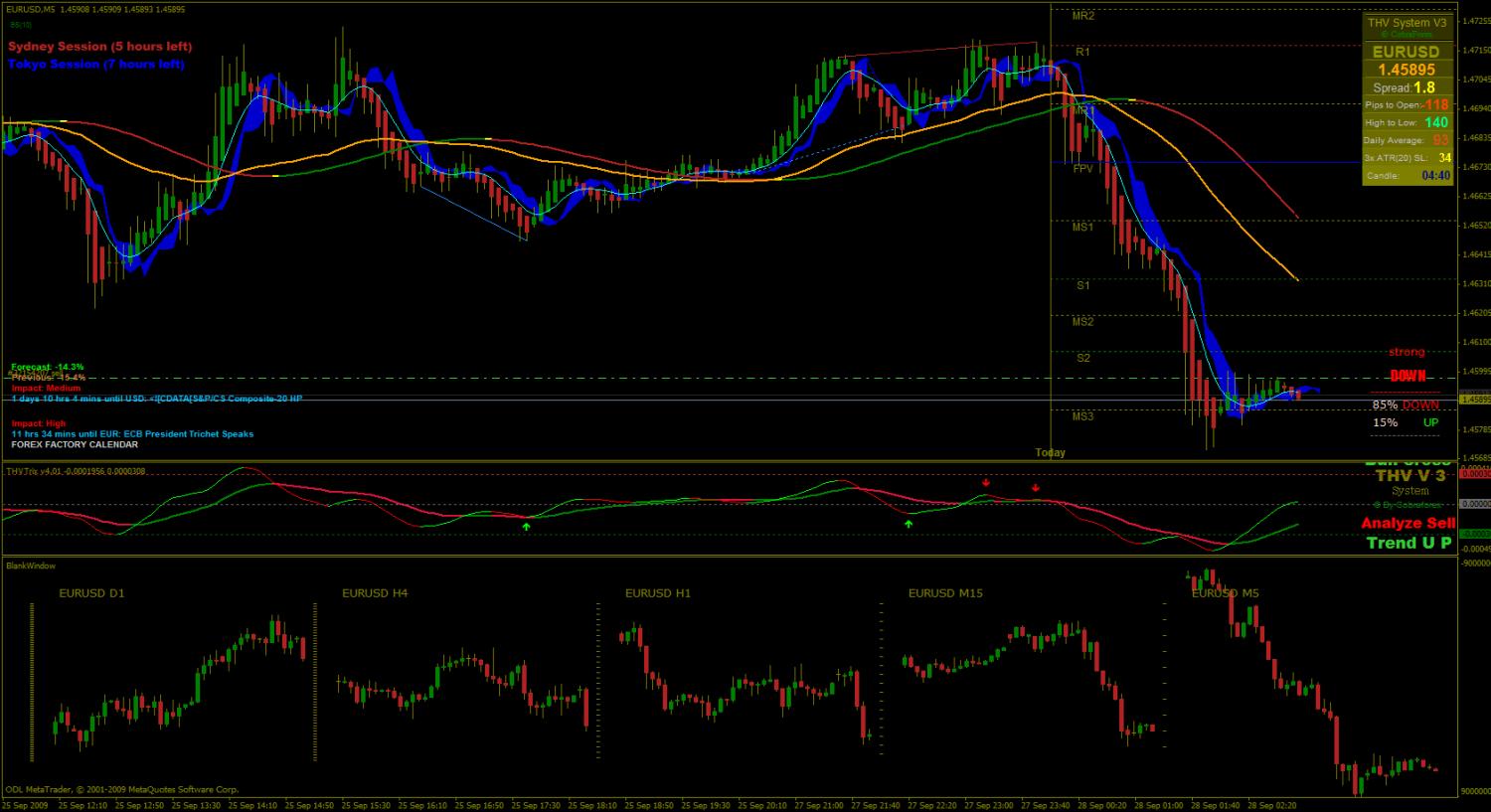Click the BlankWindow sub-window label
Screen dimensions: 1491x812
31,566
